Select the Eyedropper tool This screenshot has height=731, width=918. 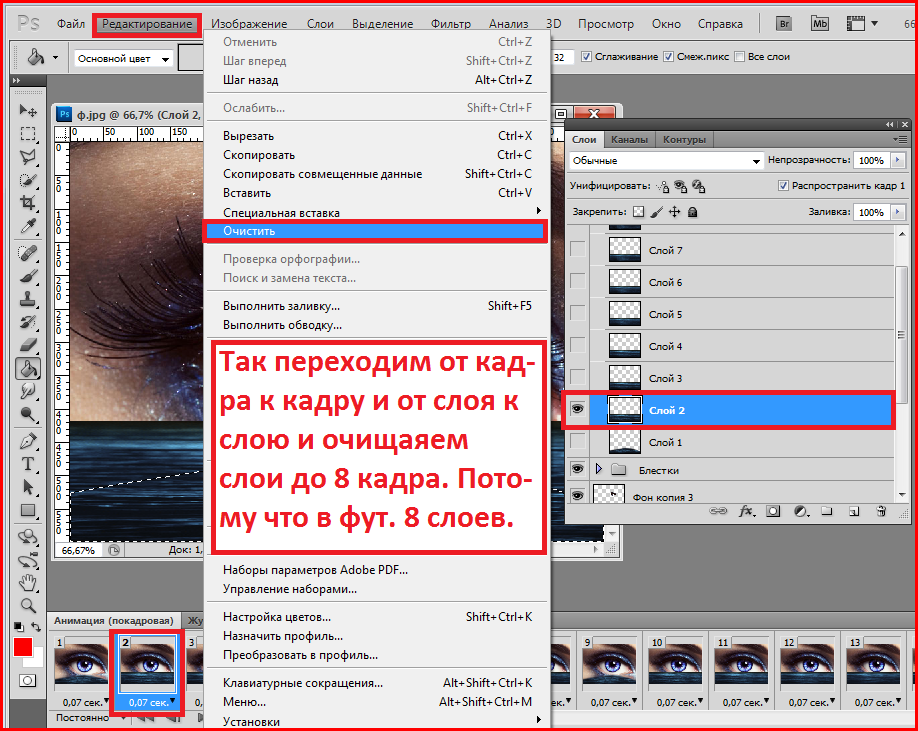[x=28, y=226]
